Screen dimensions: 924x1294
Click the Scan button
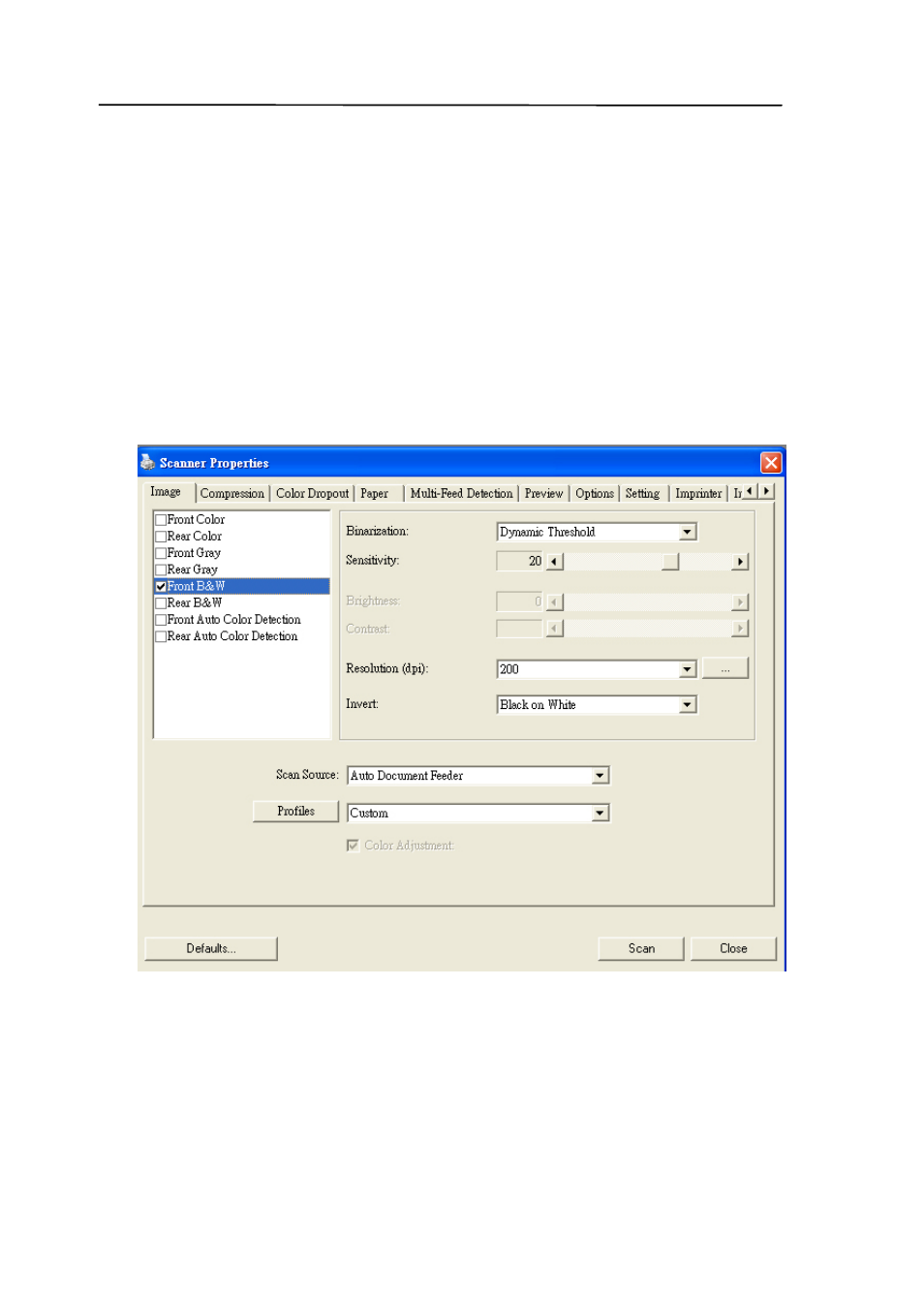(641, 949)
